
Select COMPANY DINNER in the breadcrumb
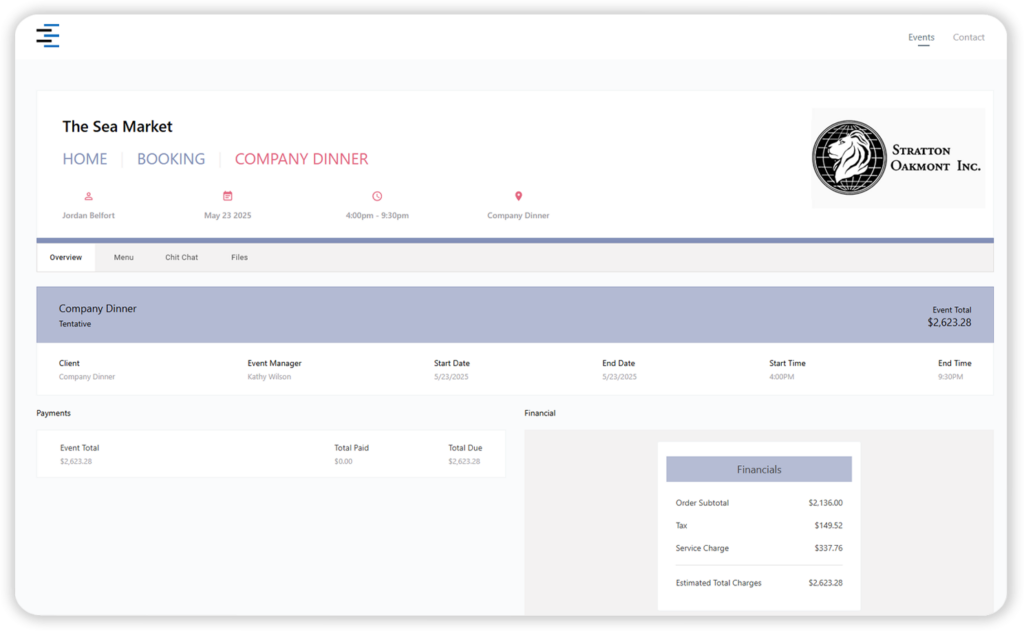(x=301, y=158)
